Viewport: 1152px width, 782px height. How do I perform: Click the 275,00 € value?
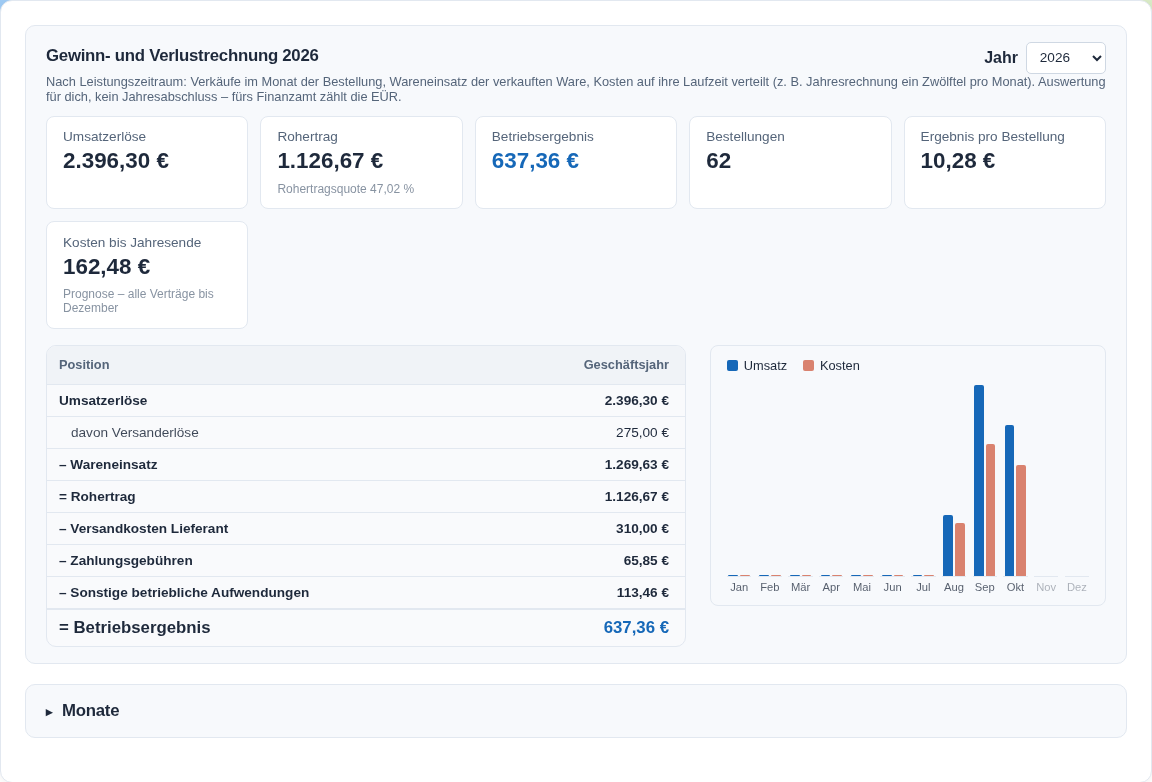tap(642, 433)
